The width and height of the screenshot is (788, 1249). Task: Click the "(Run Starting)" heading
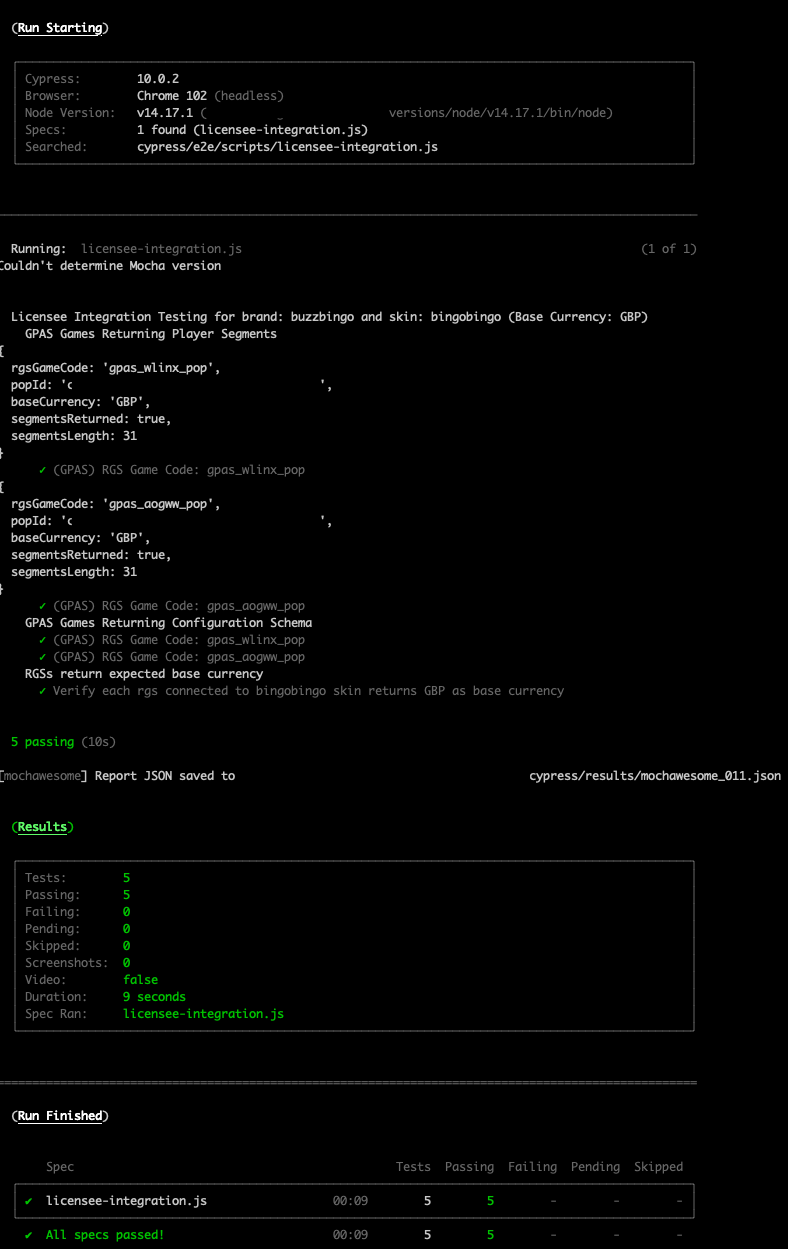tap(60, 28)
